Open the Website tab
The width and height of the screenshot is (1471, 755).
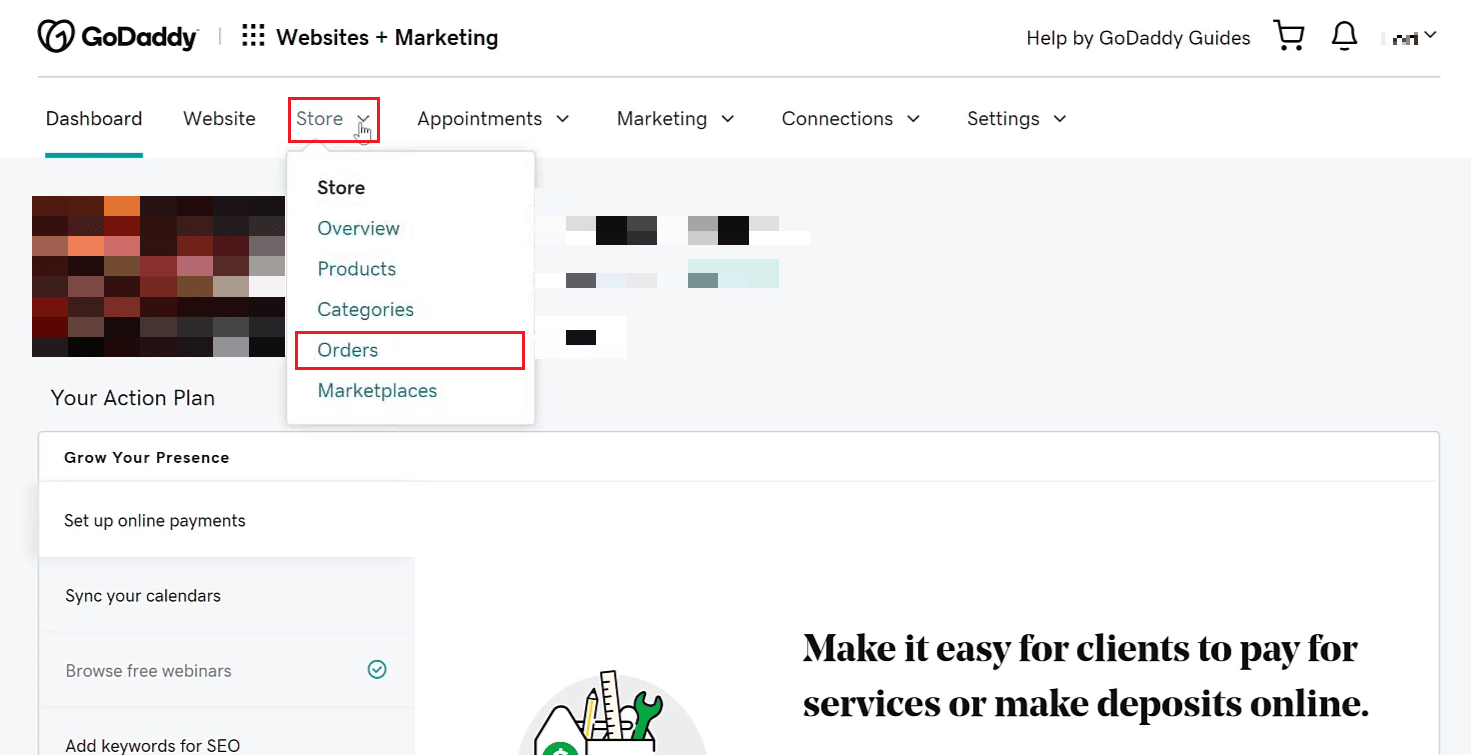point(219,119)
